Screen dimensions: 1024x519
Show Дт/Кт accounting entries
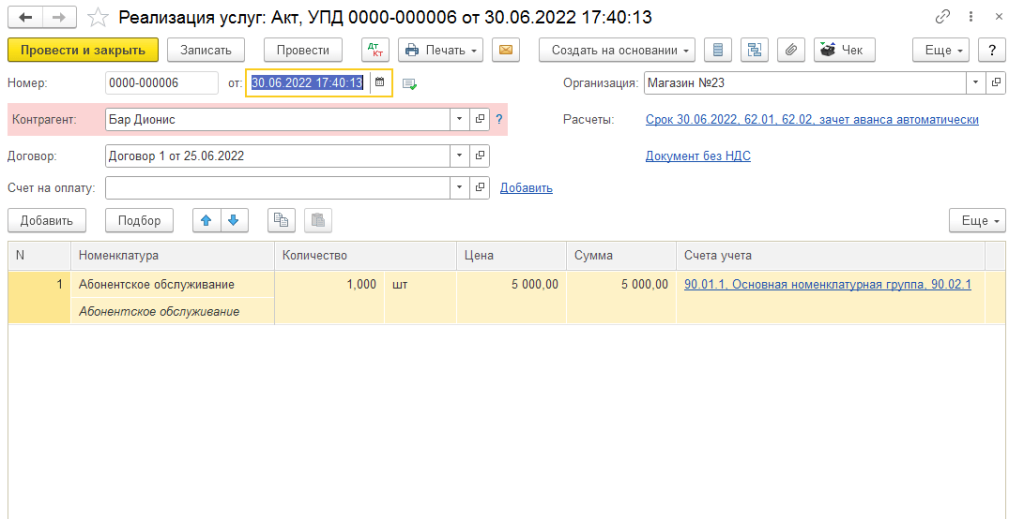pyautogui.click(x=376, y=50)
